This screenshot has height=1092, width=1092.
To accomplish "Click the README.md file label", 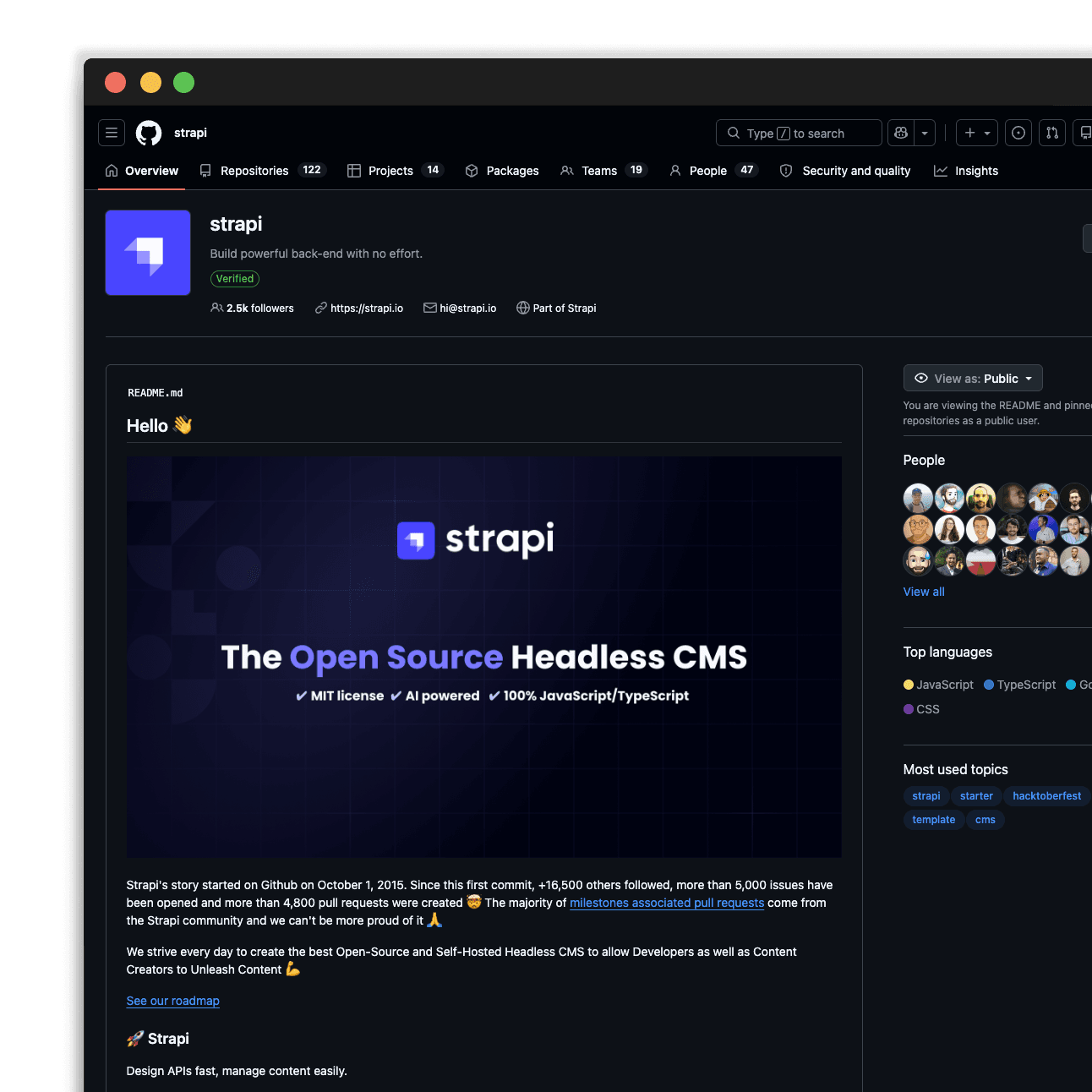I will [156, 393].
